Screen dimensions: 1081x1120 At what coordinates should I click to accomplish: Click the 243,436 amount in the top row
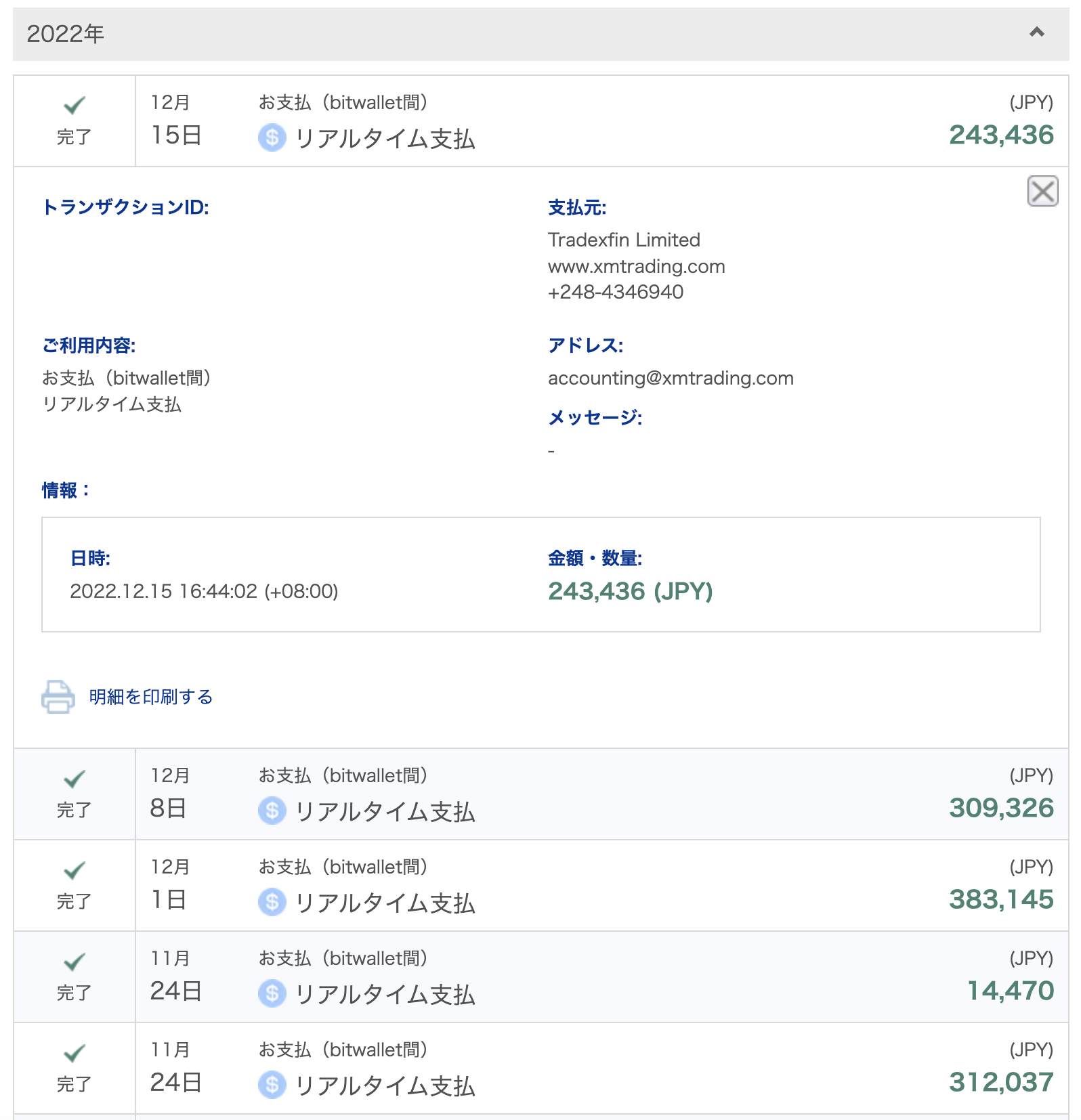(x=1001, y=135)
